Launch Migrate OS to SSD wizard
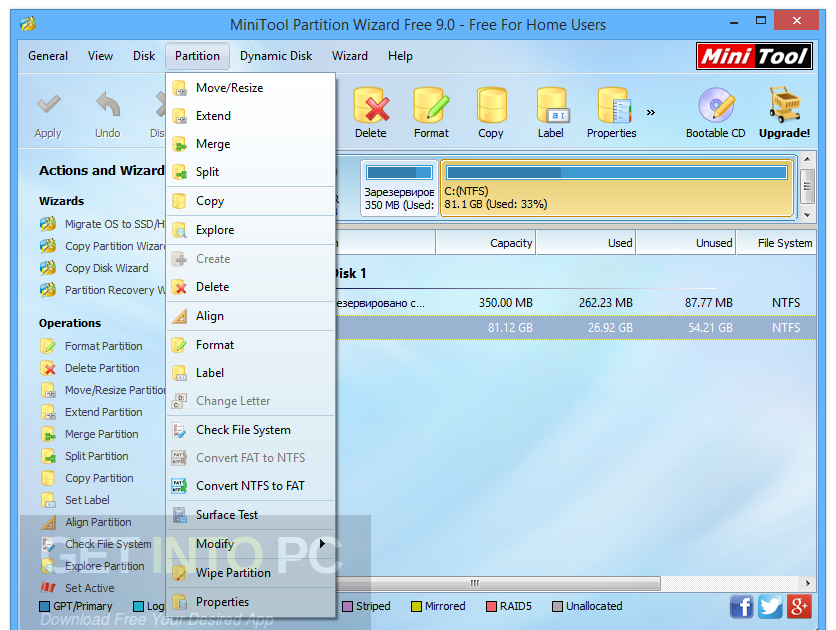 [x=102, y=224]
